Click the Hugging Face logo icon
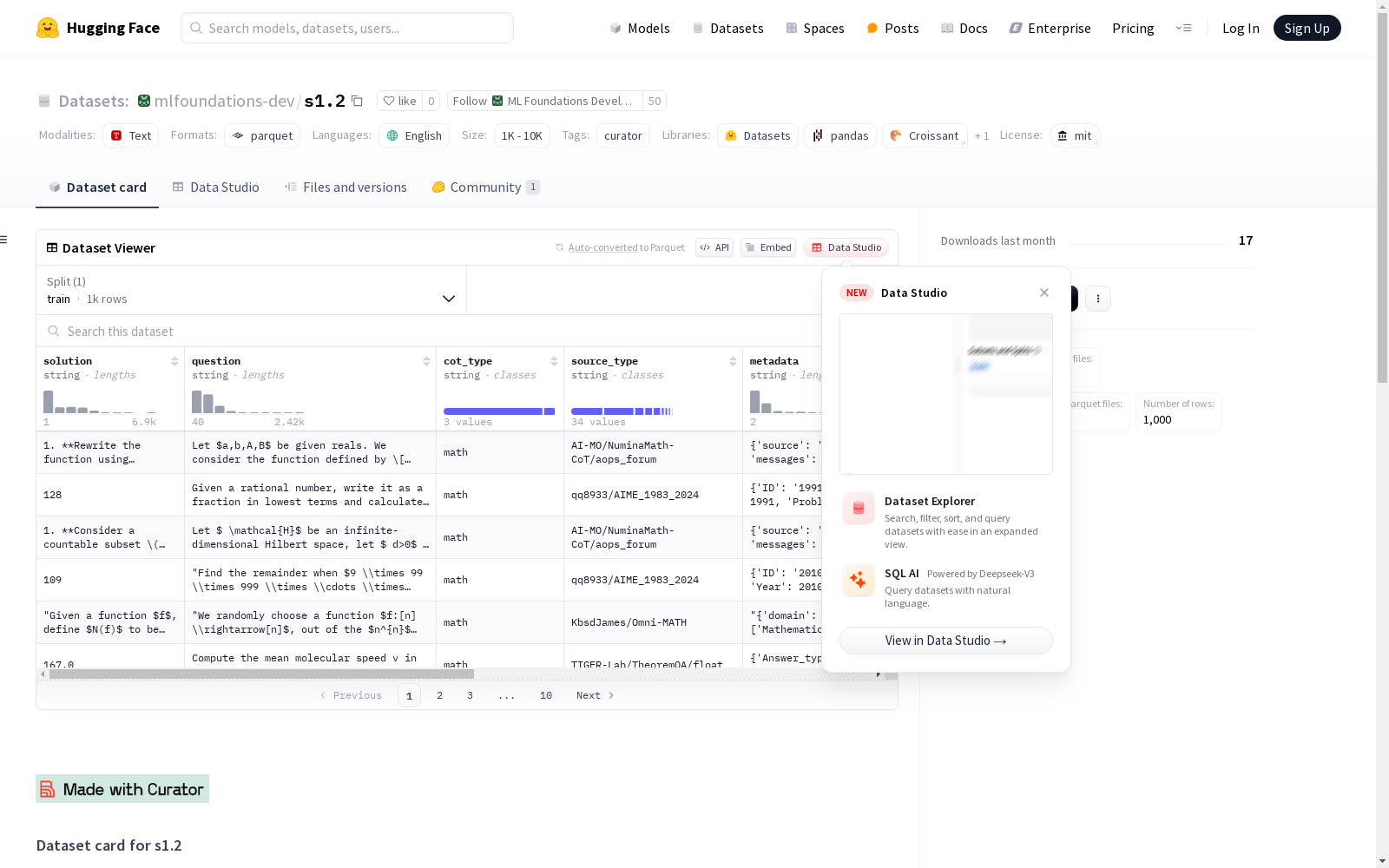This screenshot has width=1389, height=868. 48,28
